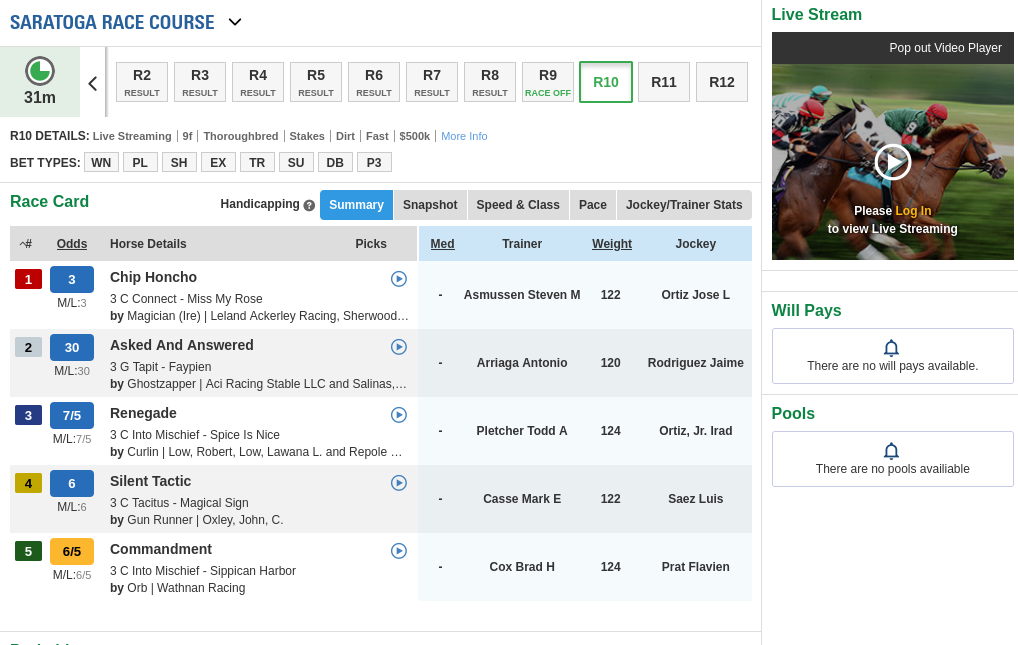Expand the Saratoga Race Course track dropdown
Viewport: 1018px width, 645px height.
coord(235,22)
